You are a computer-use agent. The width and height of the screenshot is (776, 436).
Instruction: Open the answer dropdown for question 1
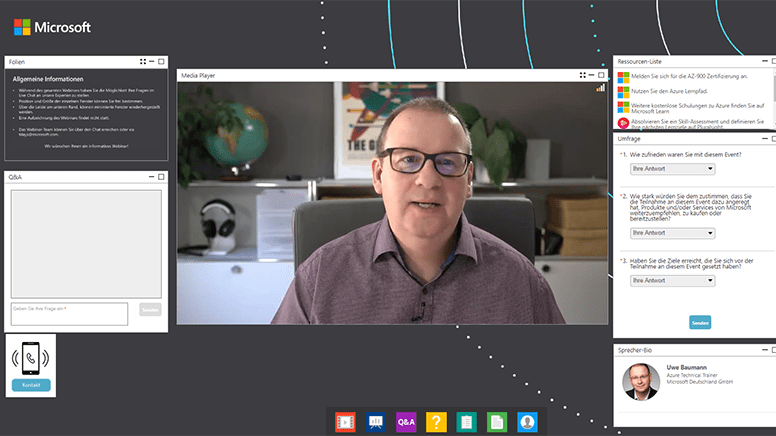tap(672, 170)
